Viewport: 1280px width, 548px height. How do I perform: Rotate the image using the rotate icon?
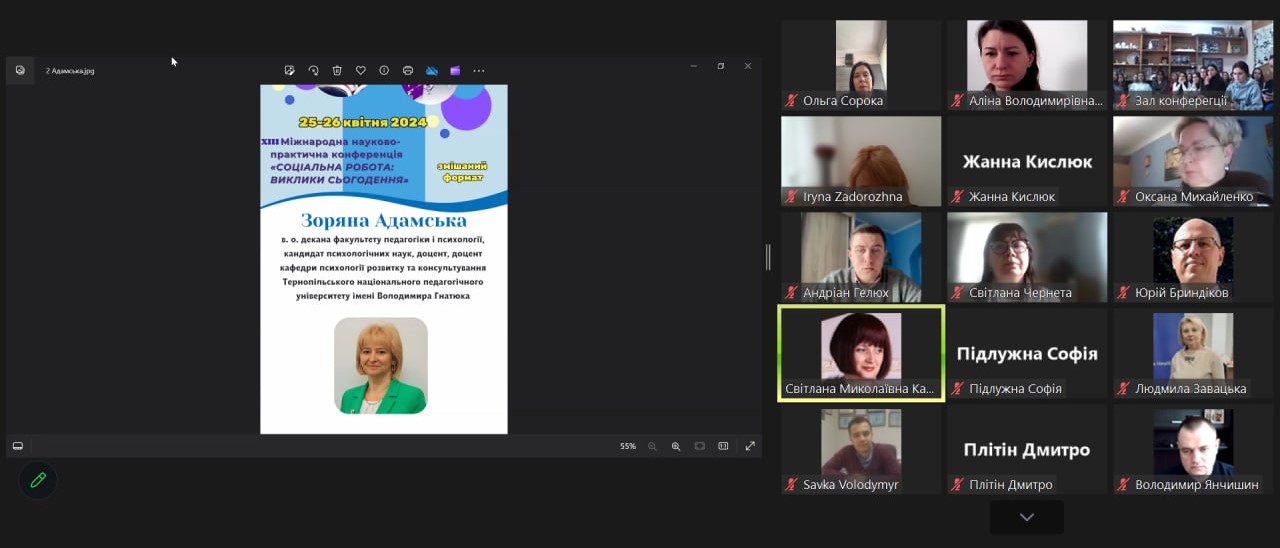click(313, 71)
